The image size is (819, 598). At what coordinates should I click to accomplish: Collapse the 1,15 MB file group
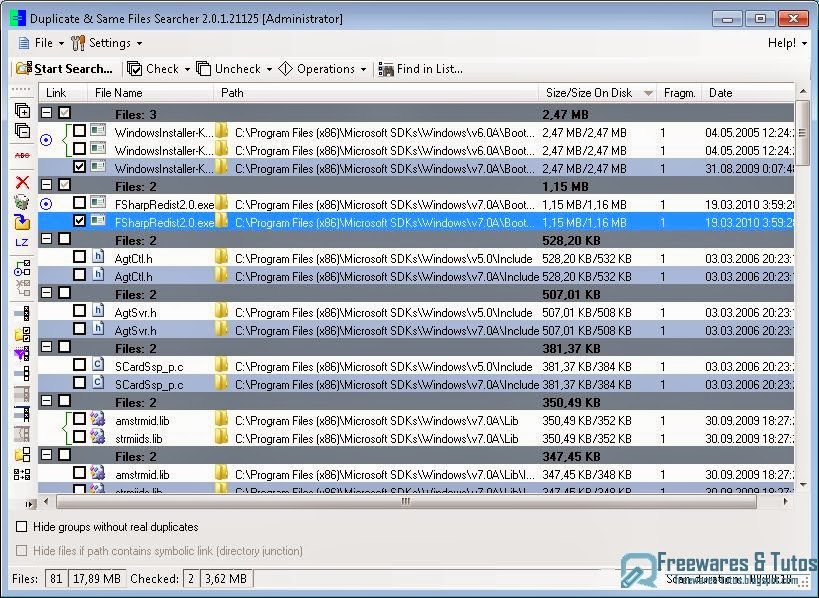coord(46,184)
